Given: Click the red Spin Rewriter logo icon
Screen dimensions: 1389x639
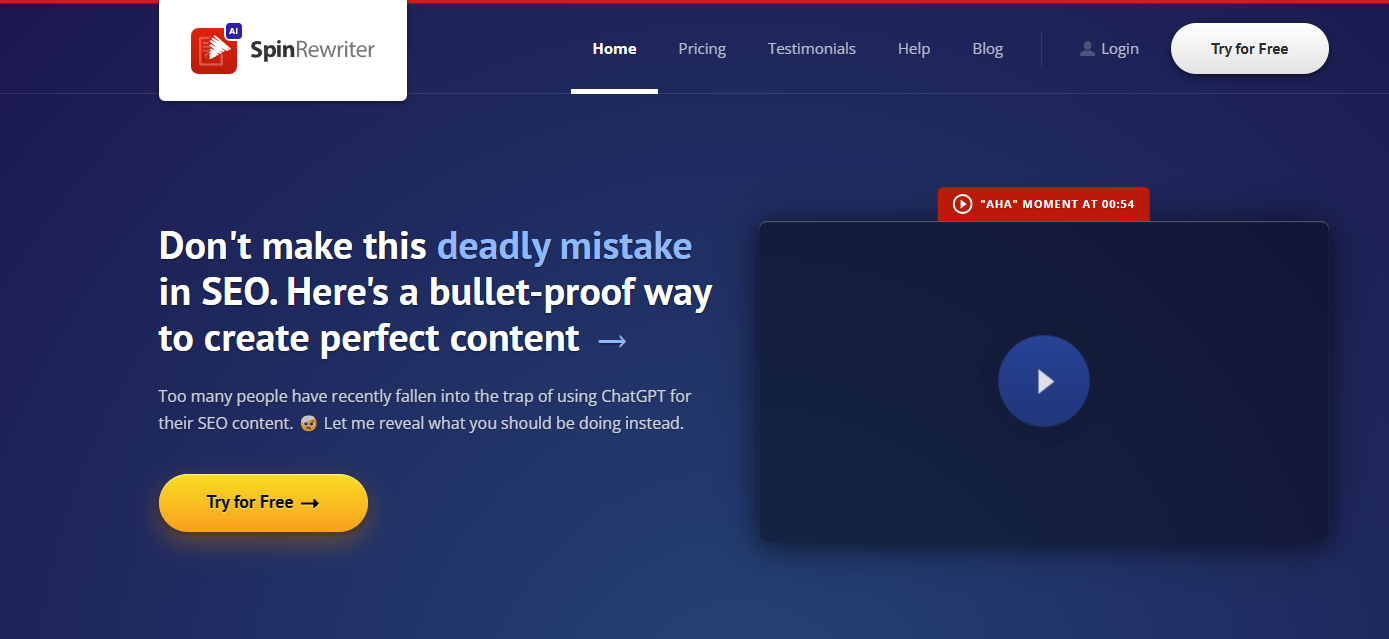Looking at the screenshot, I should (x=214, y=51).
